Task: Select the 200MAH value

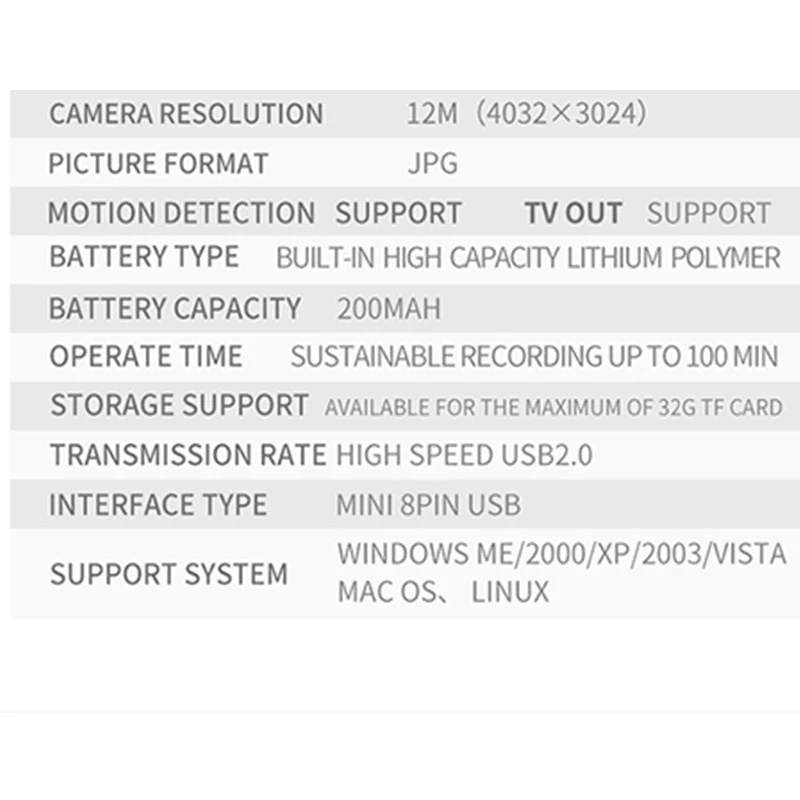Action: click(x=389, y=309)
